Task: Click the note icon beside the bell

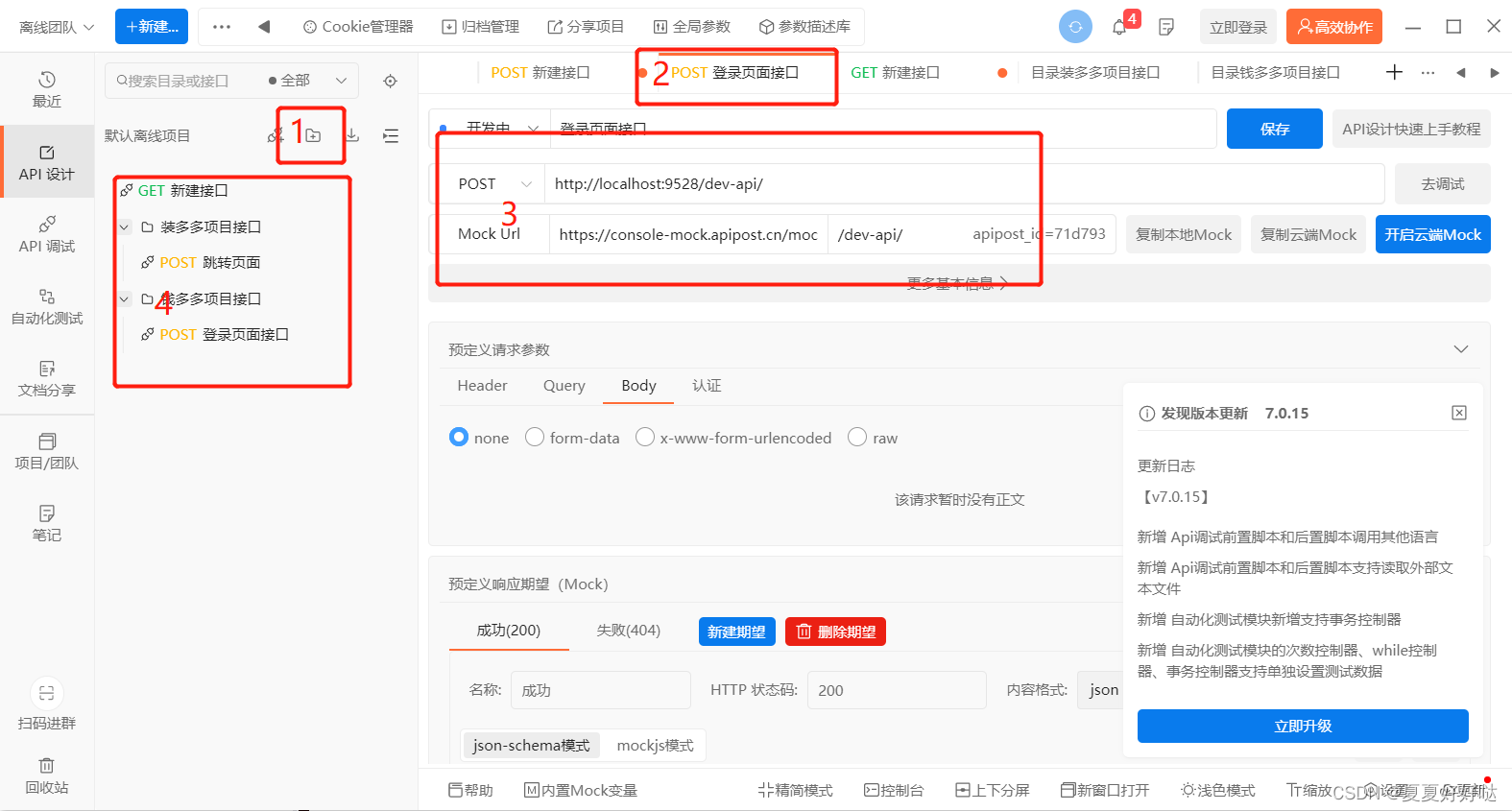Action: 1166,27
